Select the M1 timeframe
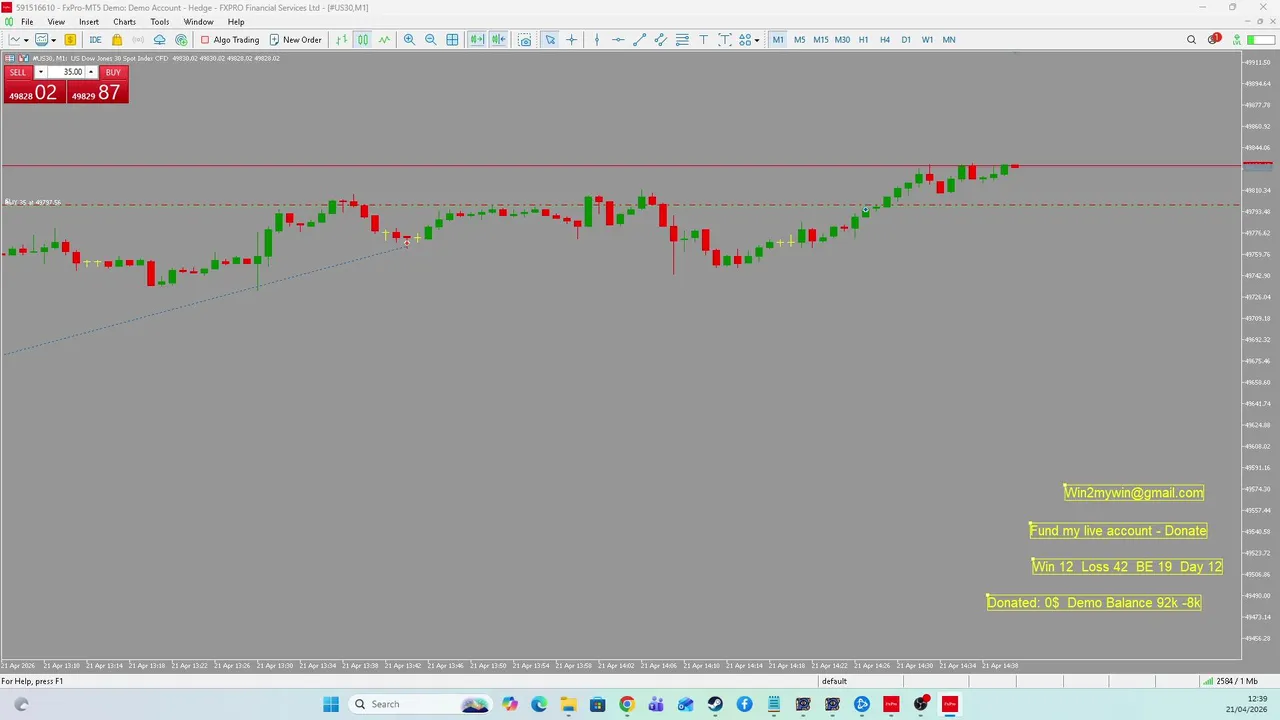 pyautogui.click(x=778, y=40)
